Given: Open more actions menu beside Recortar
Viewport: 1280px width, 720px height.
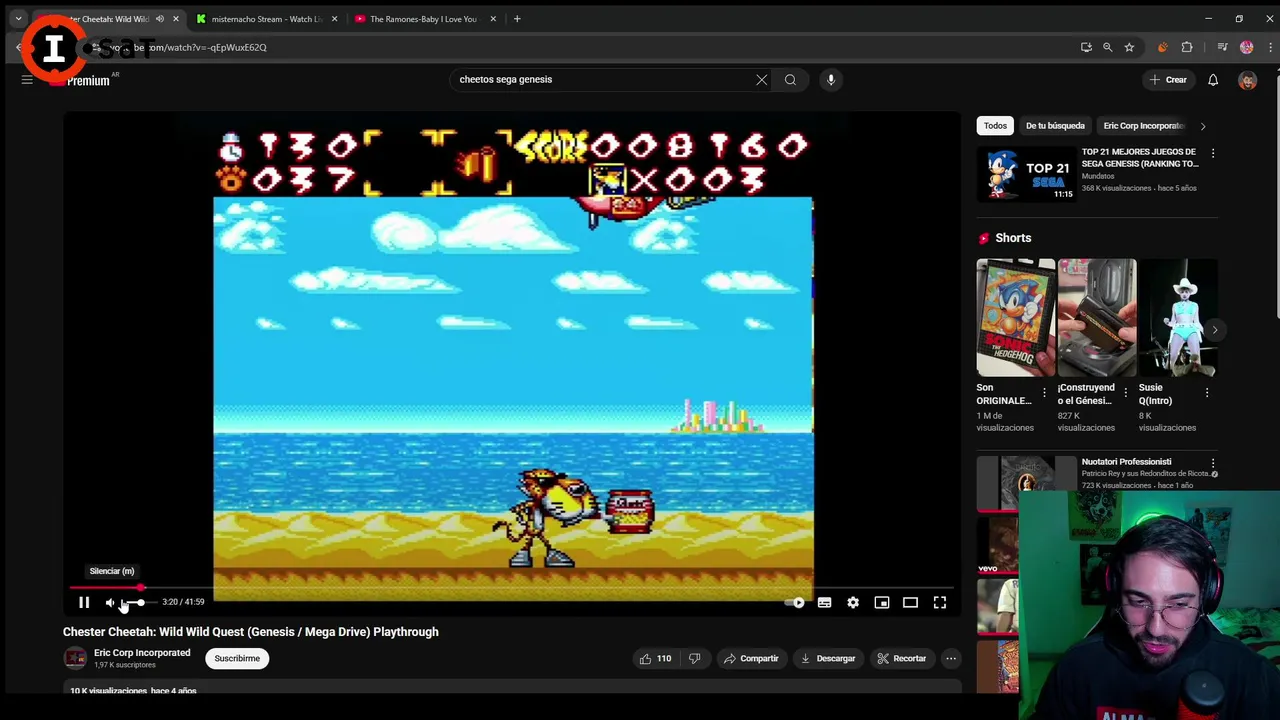Looking at the screenshot, I should pos(951,658).
